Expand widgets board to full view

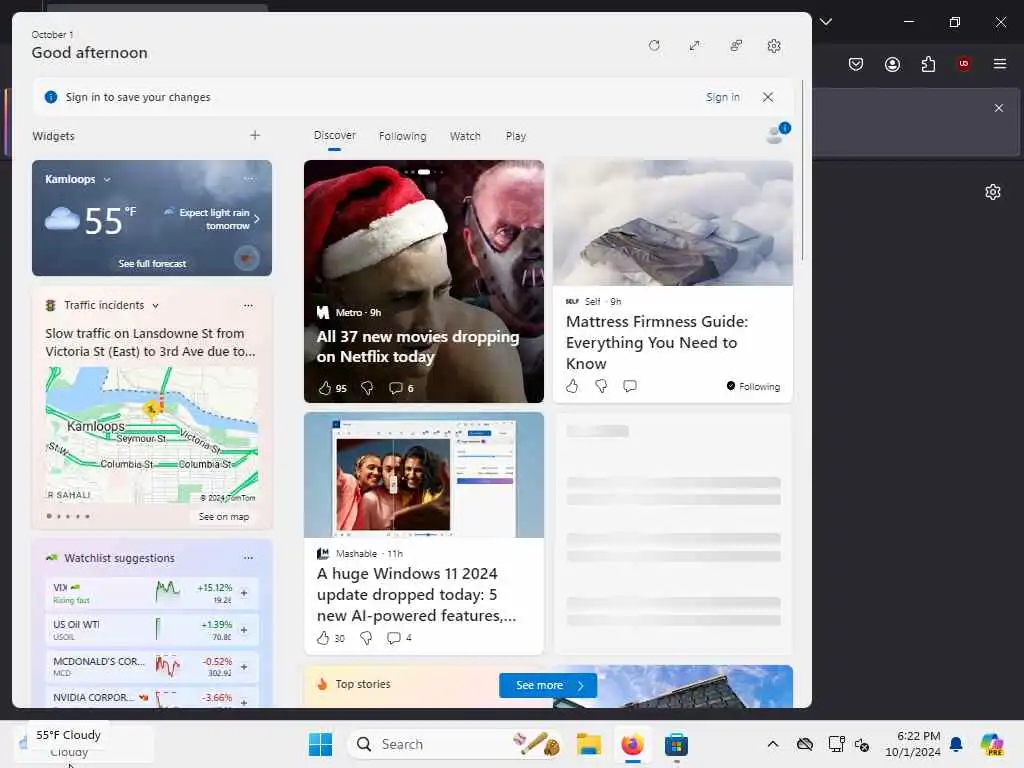(694, 46)
